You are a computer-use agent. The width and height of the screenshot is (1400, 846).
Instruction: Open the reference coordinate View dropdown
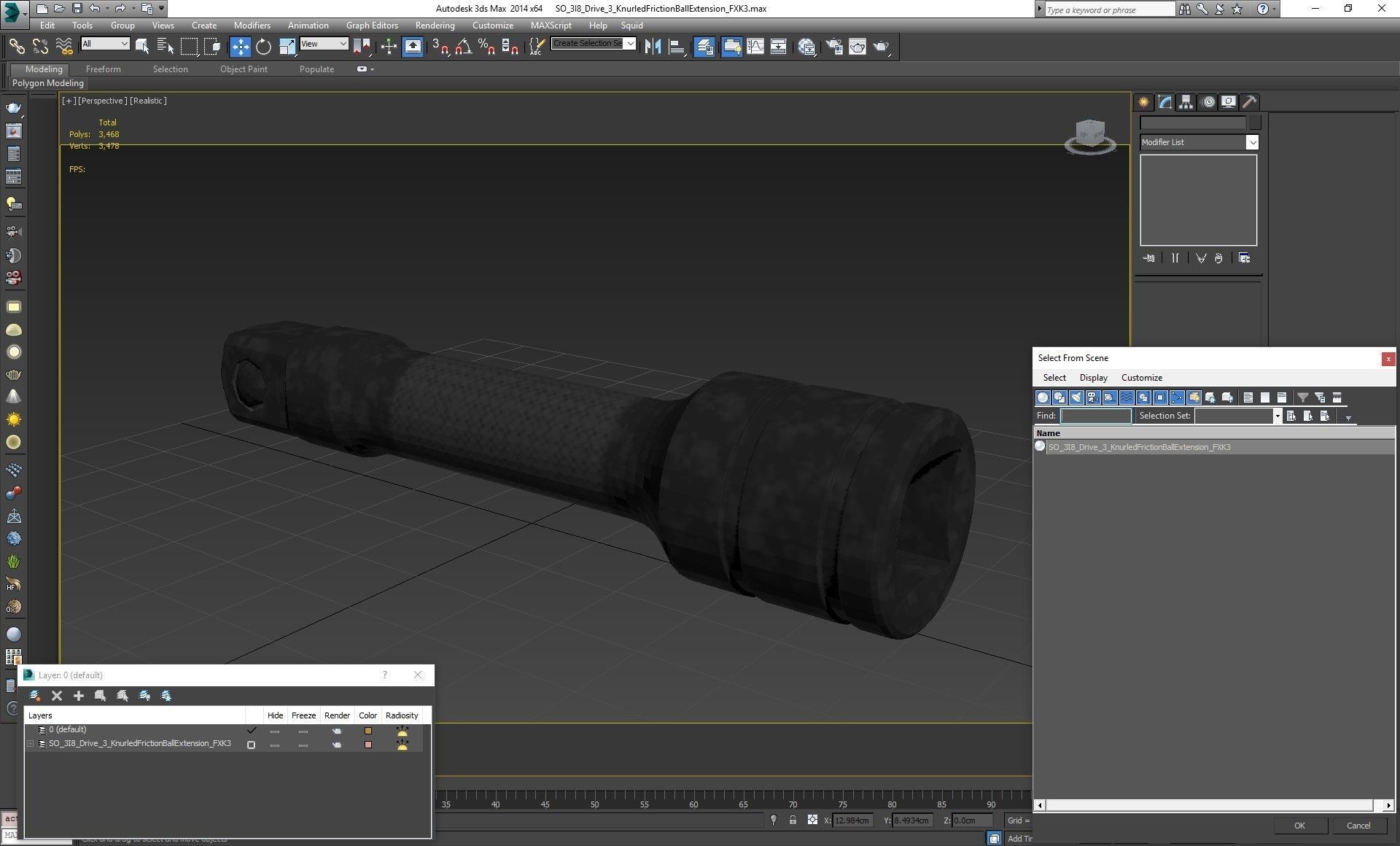[x=324, y=44]
